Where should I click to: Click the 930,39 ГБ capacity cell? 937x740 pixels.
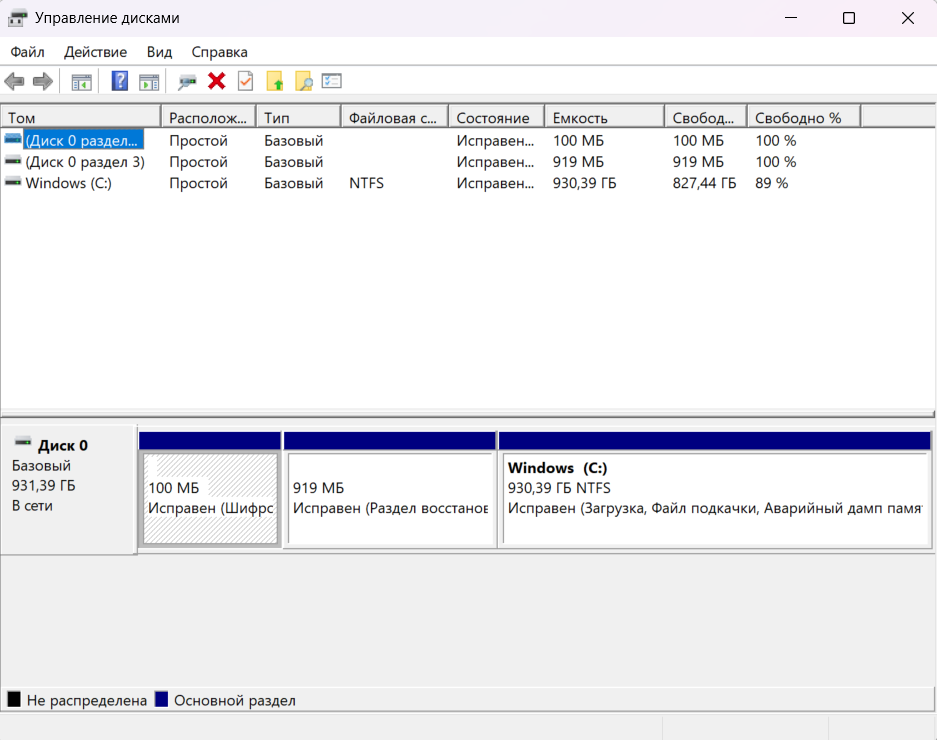point(584,183)
